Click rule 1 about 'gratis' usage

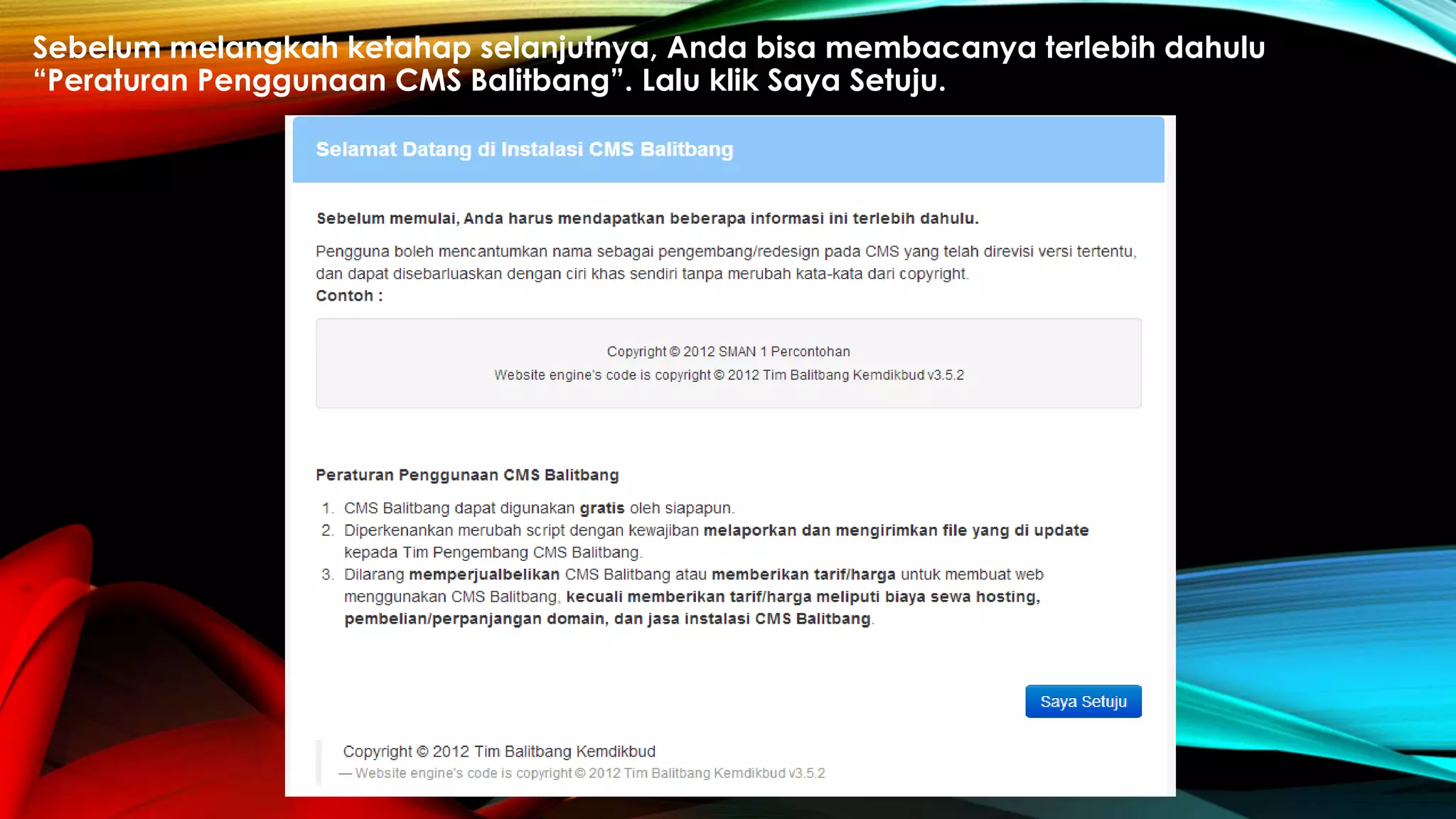pyautogui.click(x=539, y=508)
